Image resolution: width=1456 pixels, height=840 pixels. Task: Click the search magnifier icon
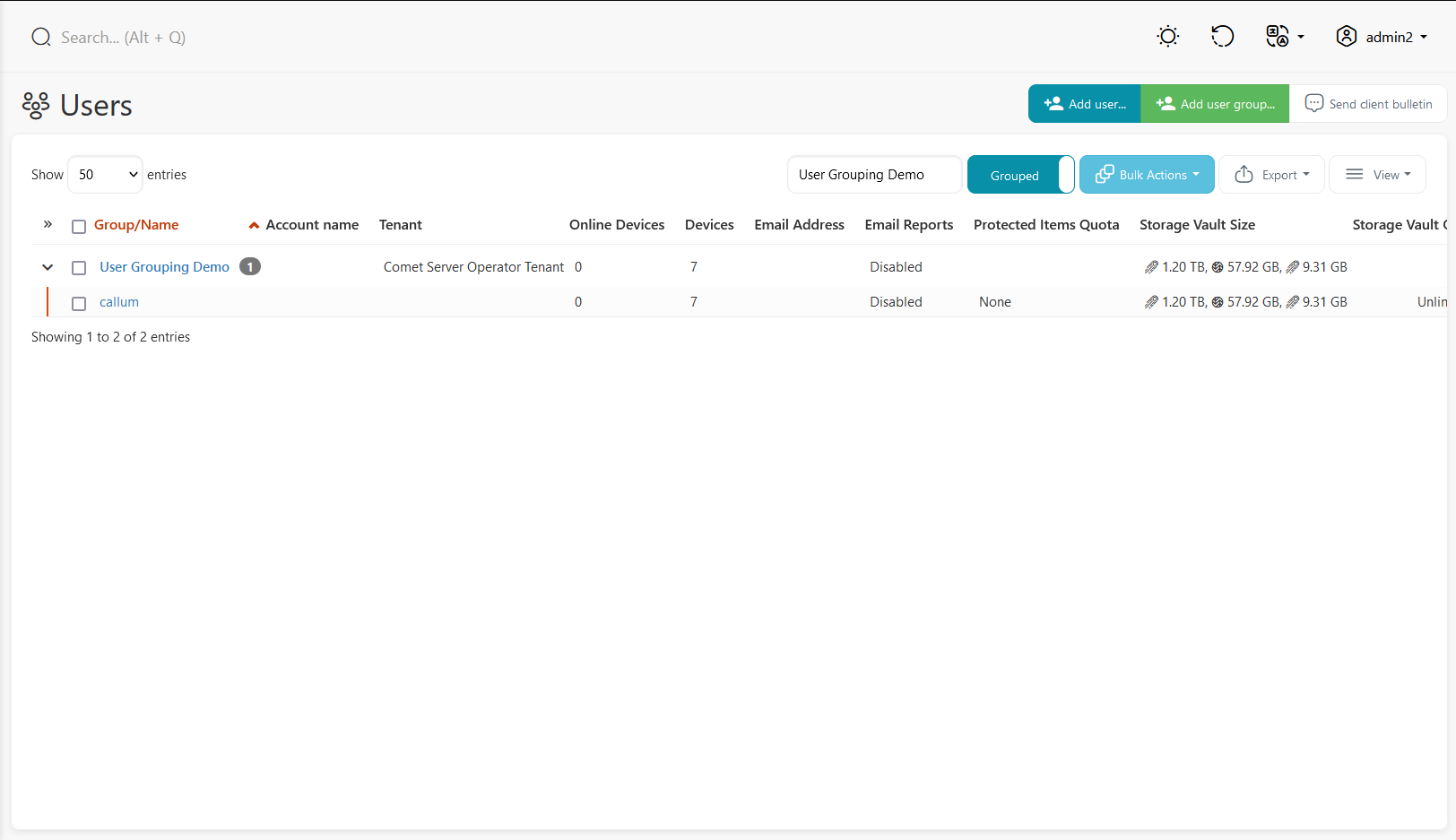pos(41,37)
